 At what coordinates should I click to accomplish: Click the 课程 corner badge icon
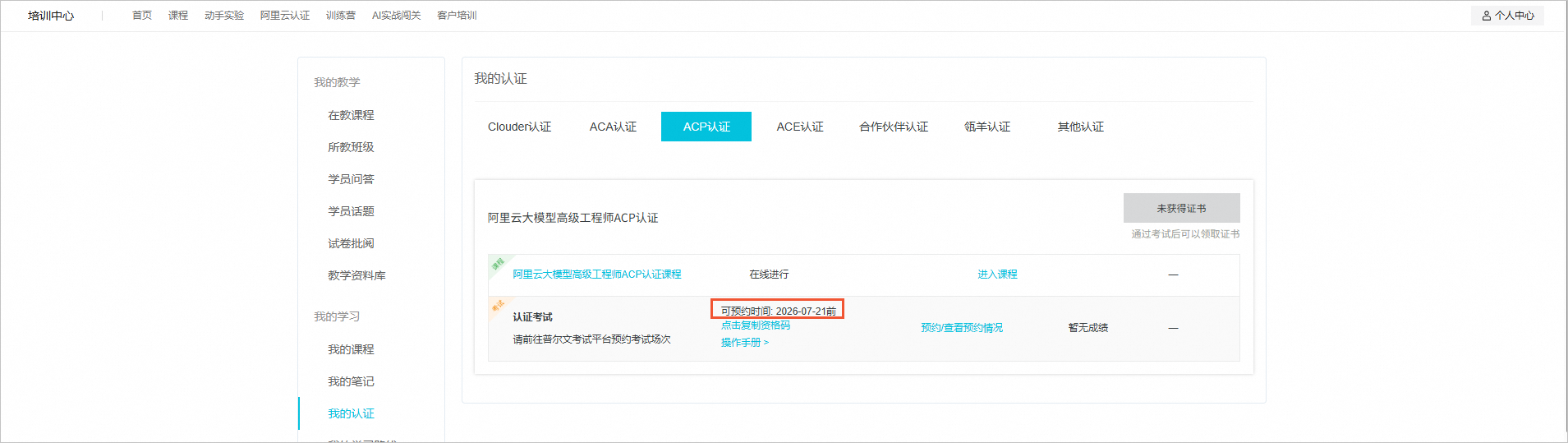click(498, 264)
